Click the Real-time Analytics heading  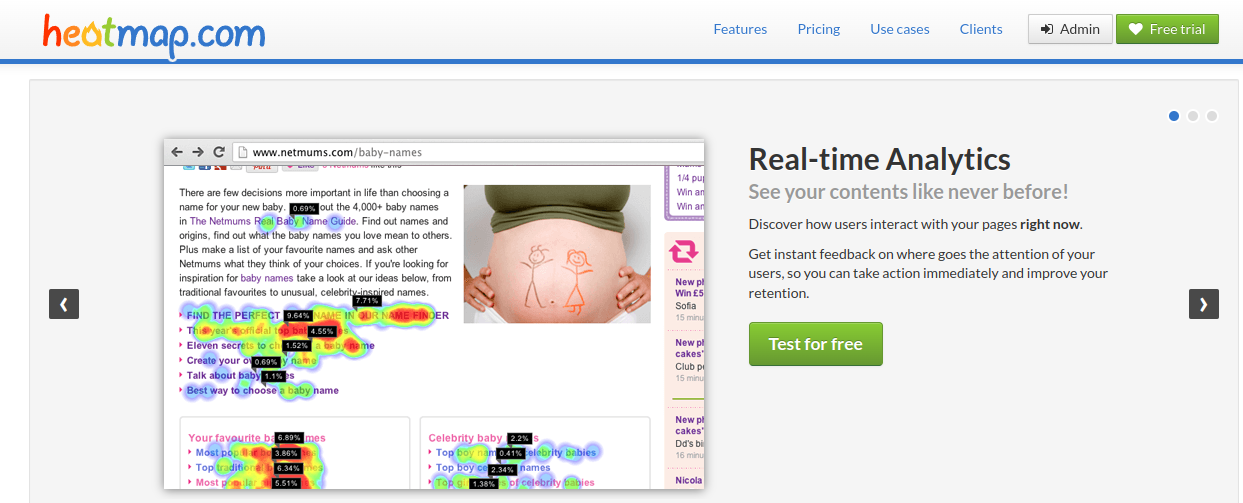tap(880, 159)
